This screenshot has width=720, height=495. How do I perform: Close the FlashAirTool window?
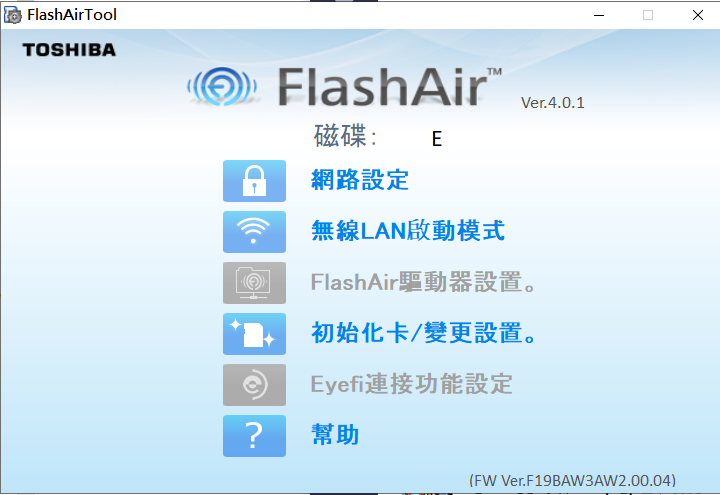point(698,15)
